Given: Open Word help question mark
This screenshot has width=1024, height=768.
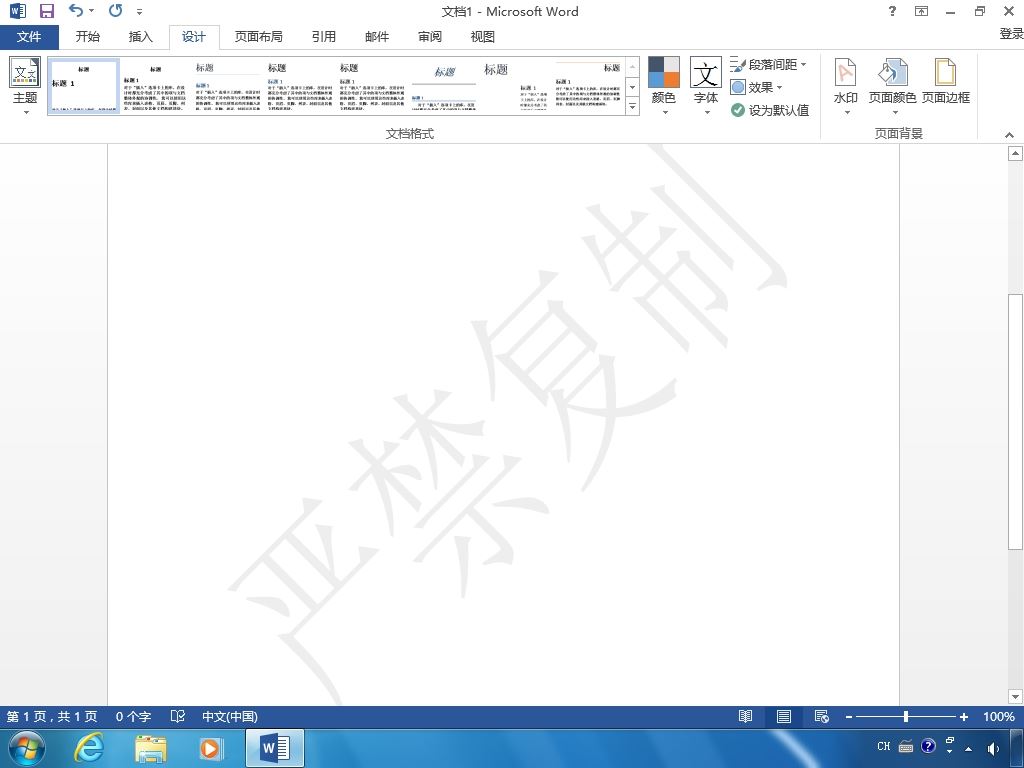Looking at the screenshot, I should 892,11.
